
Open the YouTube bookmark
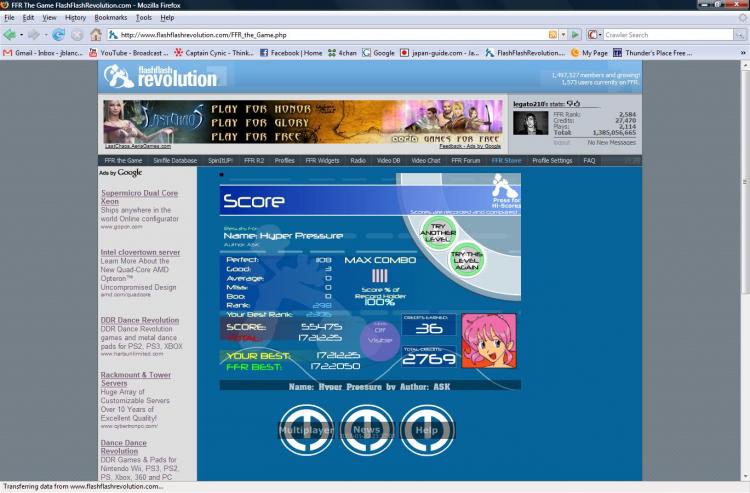[x=129, y=53]
